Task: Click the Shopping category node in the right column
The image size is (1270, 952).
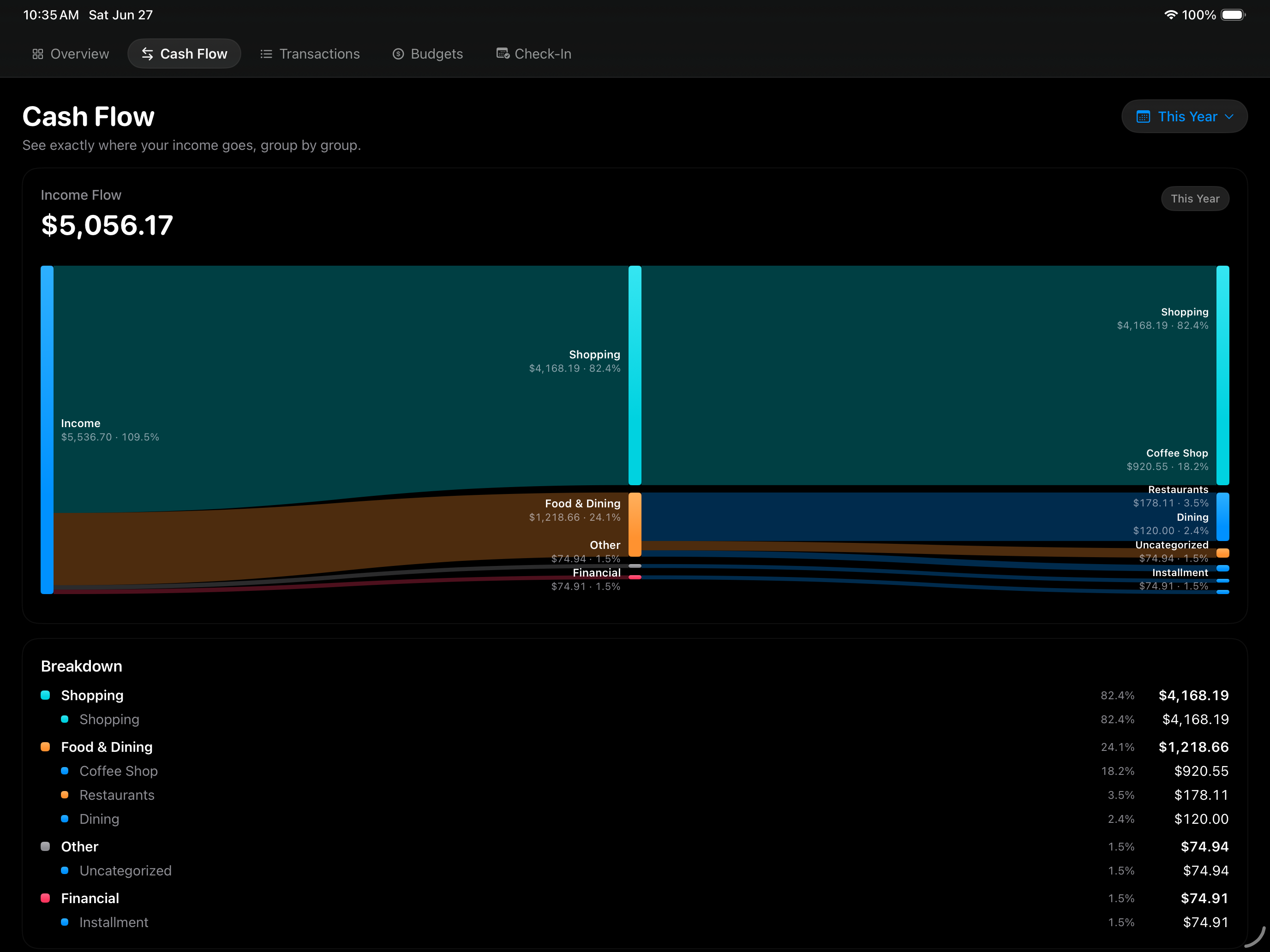Action: 1222,375
